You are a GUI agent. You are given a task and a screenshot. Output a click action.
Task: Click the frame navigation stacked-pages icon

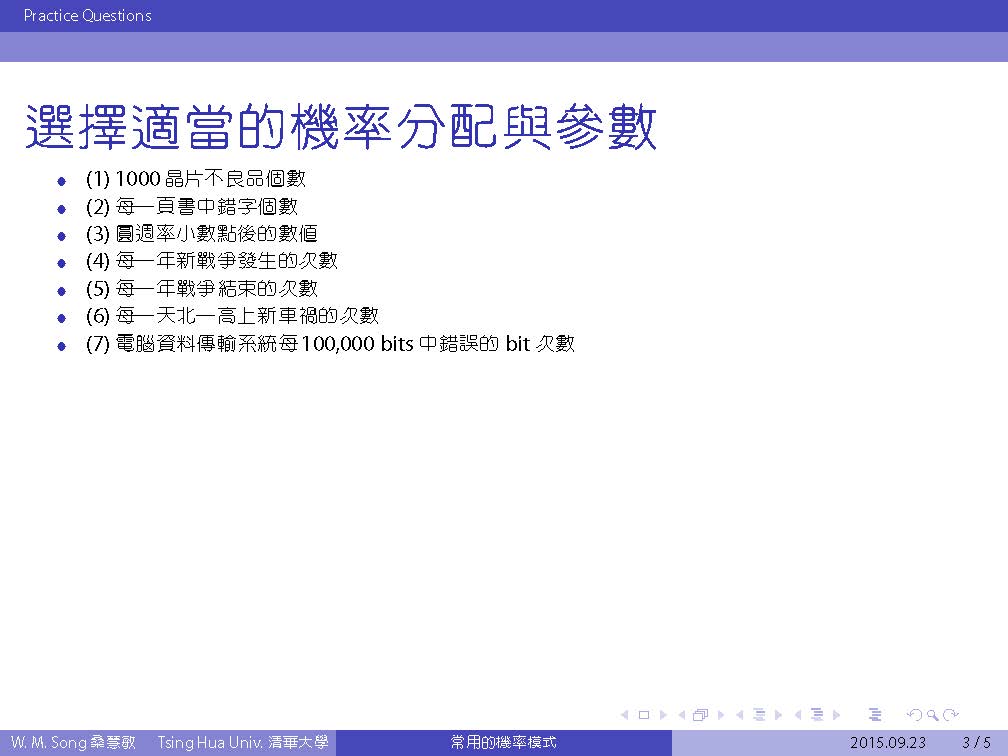click(x=700, y=715)
